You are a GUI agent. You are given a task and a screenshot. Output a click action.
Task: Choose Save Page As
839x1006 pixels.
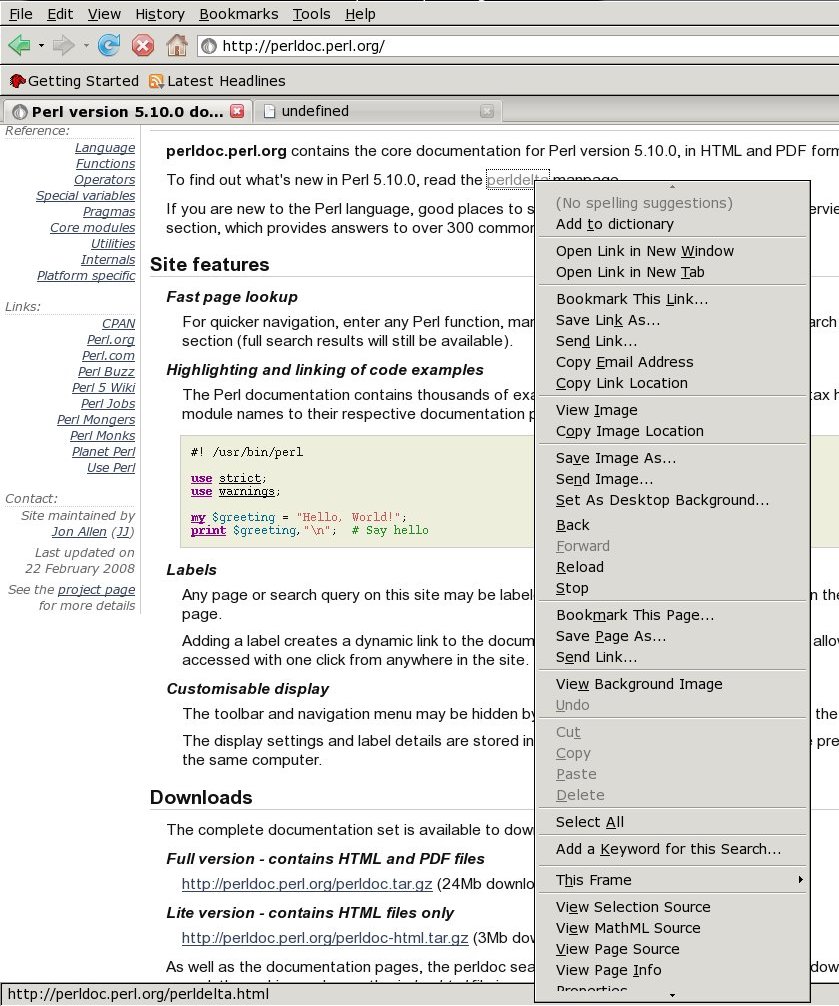tap(672, 636)
